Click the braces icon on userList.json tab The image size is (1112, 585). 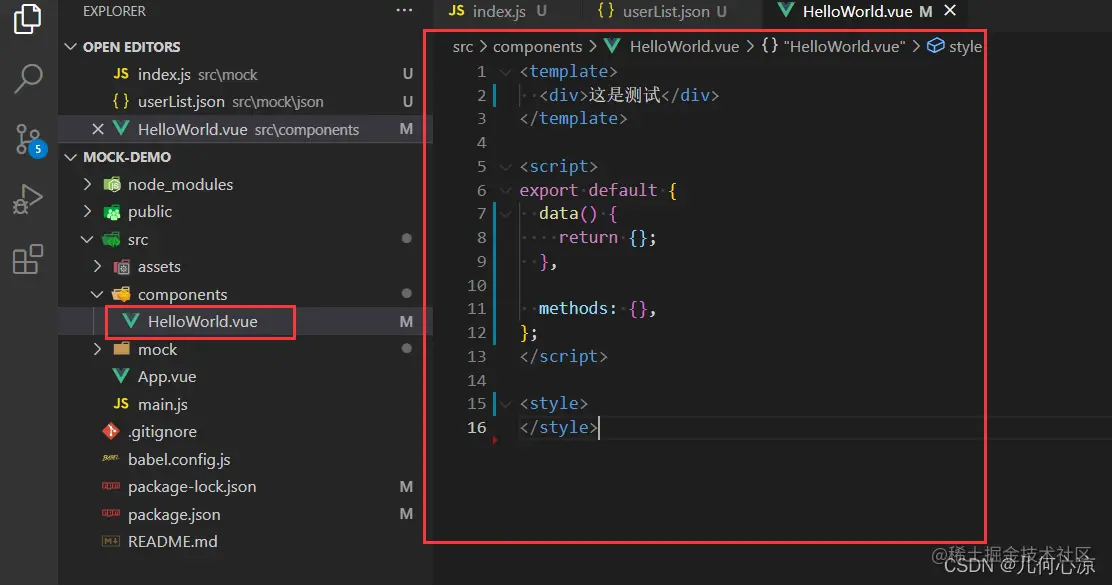coord(606,11)
